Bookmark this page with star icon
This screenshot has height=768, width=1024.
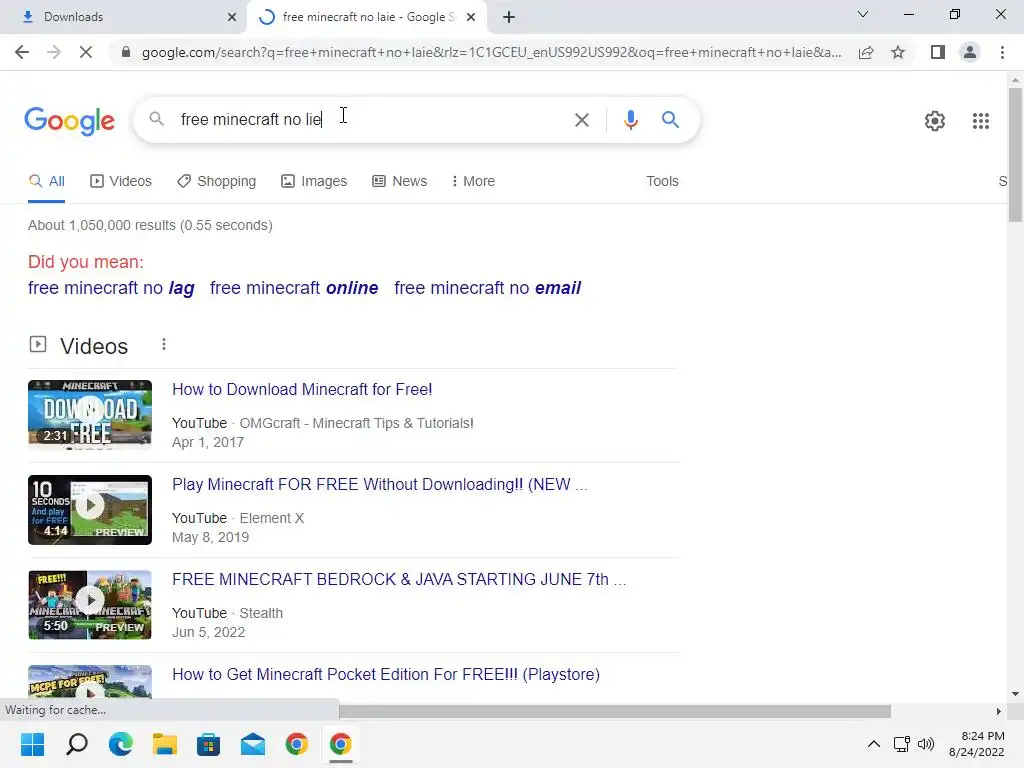pos(898,52)
